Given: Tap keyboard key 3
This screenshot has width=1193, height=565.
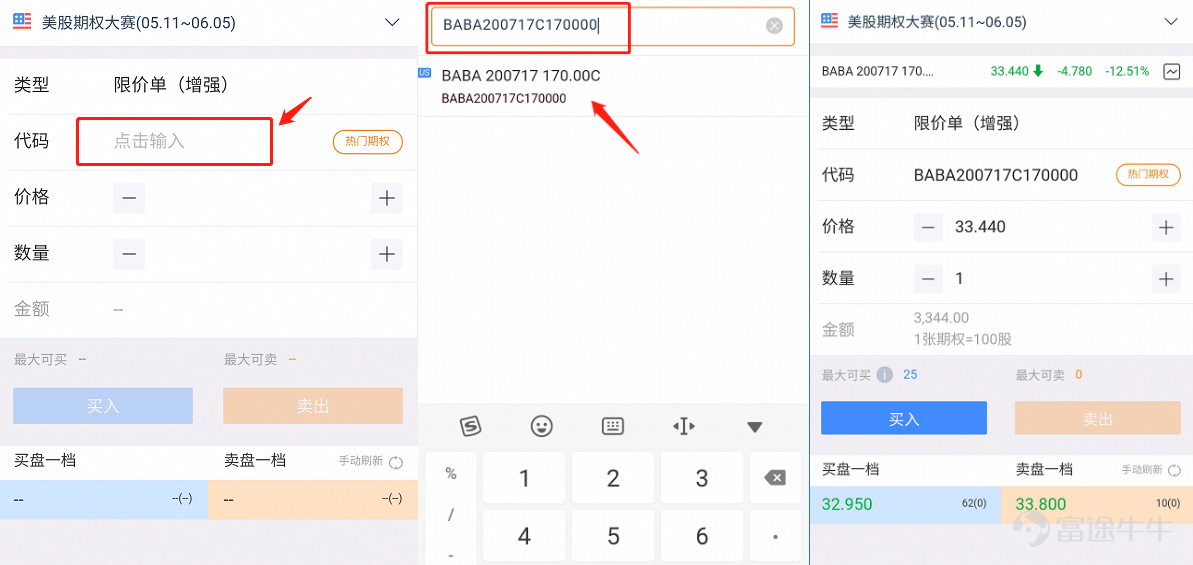Looking at the screenshot, I should coord(701,478).
